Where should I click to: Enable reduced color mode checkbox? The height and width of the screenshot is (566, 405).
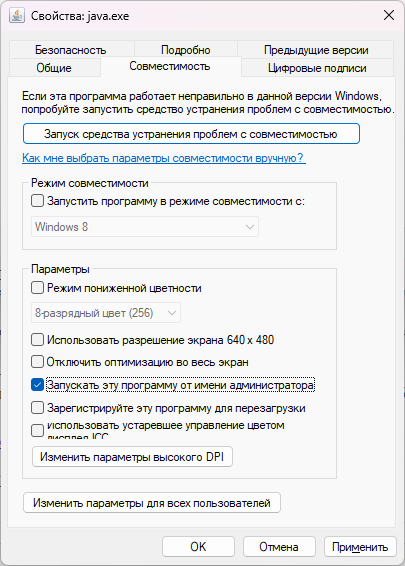(x=38, y=288)
